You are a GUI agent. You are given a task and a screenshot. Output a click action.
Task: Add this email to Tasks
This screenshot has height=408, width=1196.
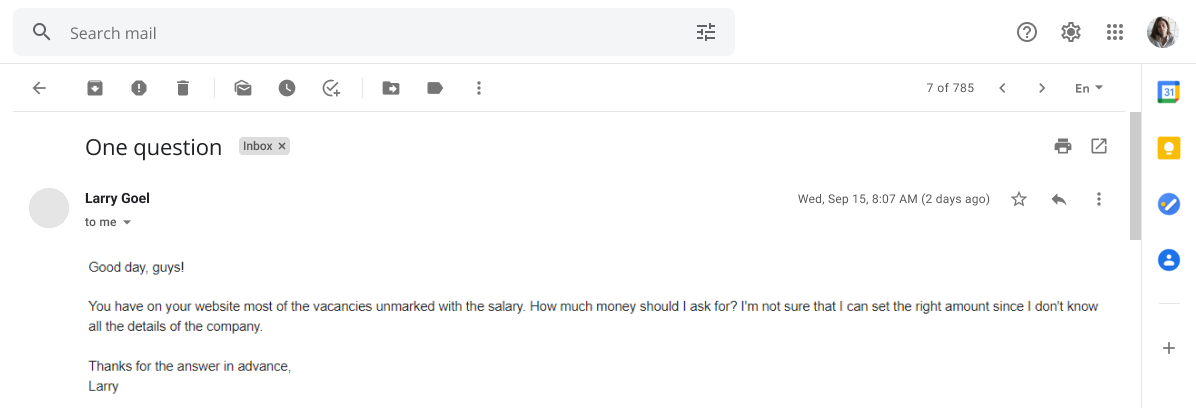click(331, 88)
